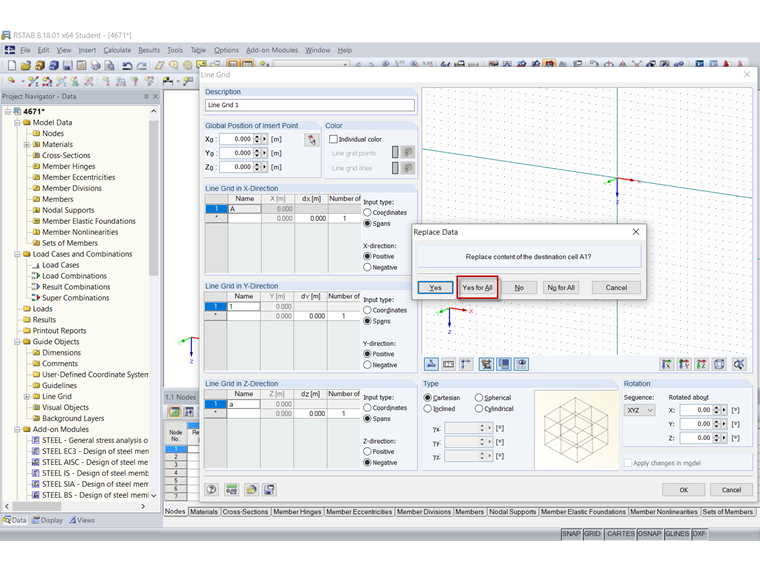Image resolution: width=760 pixels, height=570 pixels.
Task: Click the view in Z direction icon
Action: tap(702, 364)
